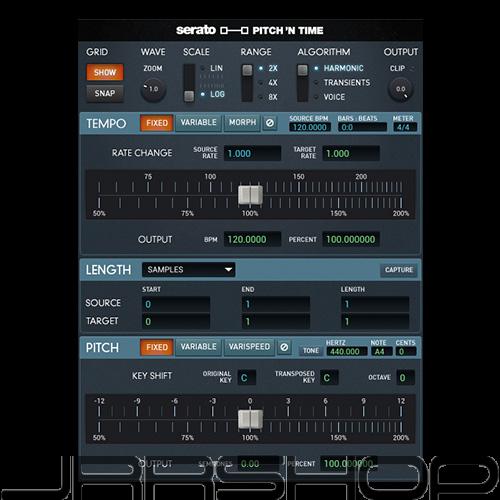Click the tempo bypass circle-slash icon
Viewport: 500px width, 500px height.
[270, 123]
